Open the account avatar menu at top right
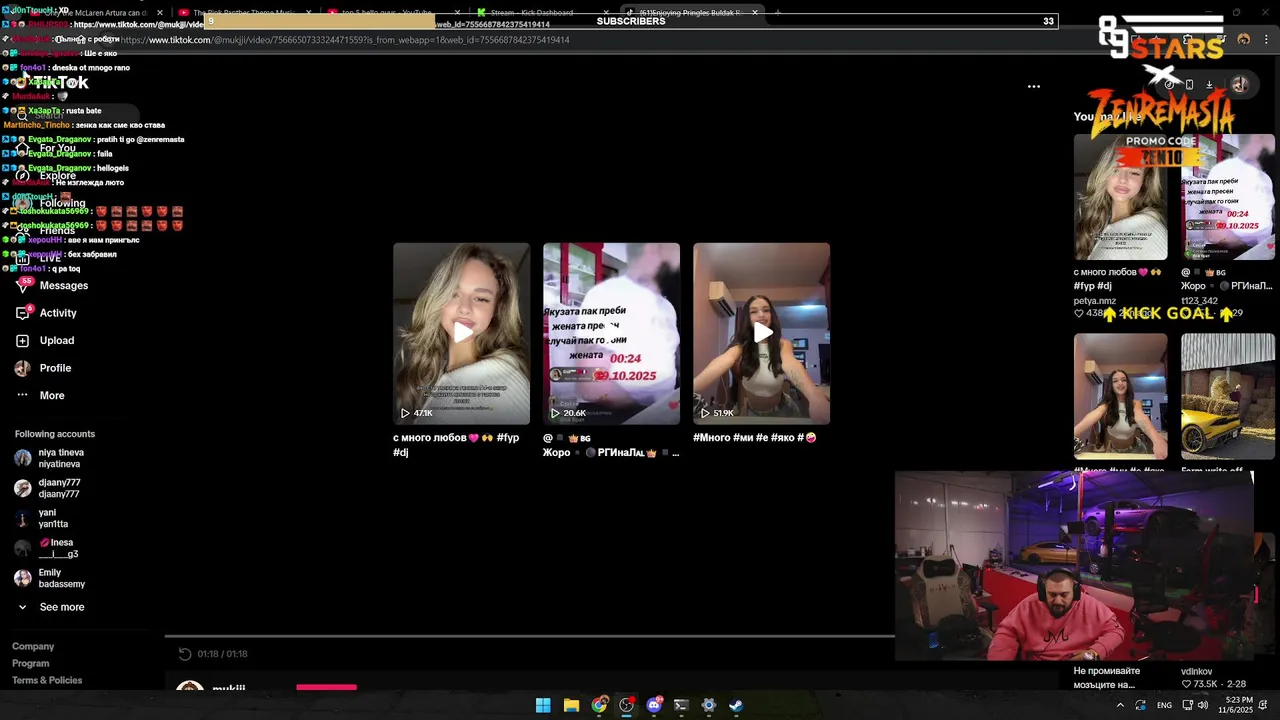1280x720 pixels. [1239, 85]
